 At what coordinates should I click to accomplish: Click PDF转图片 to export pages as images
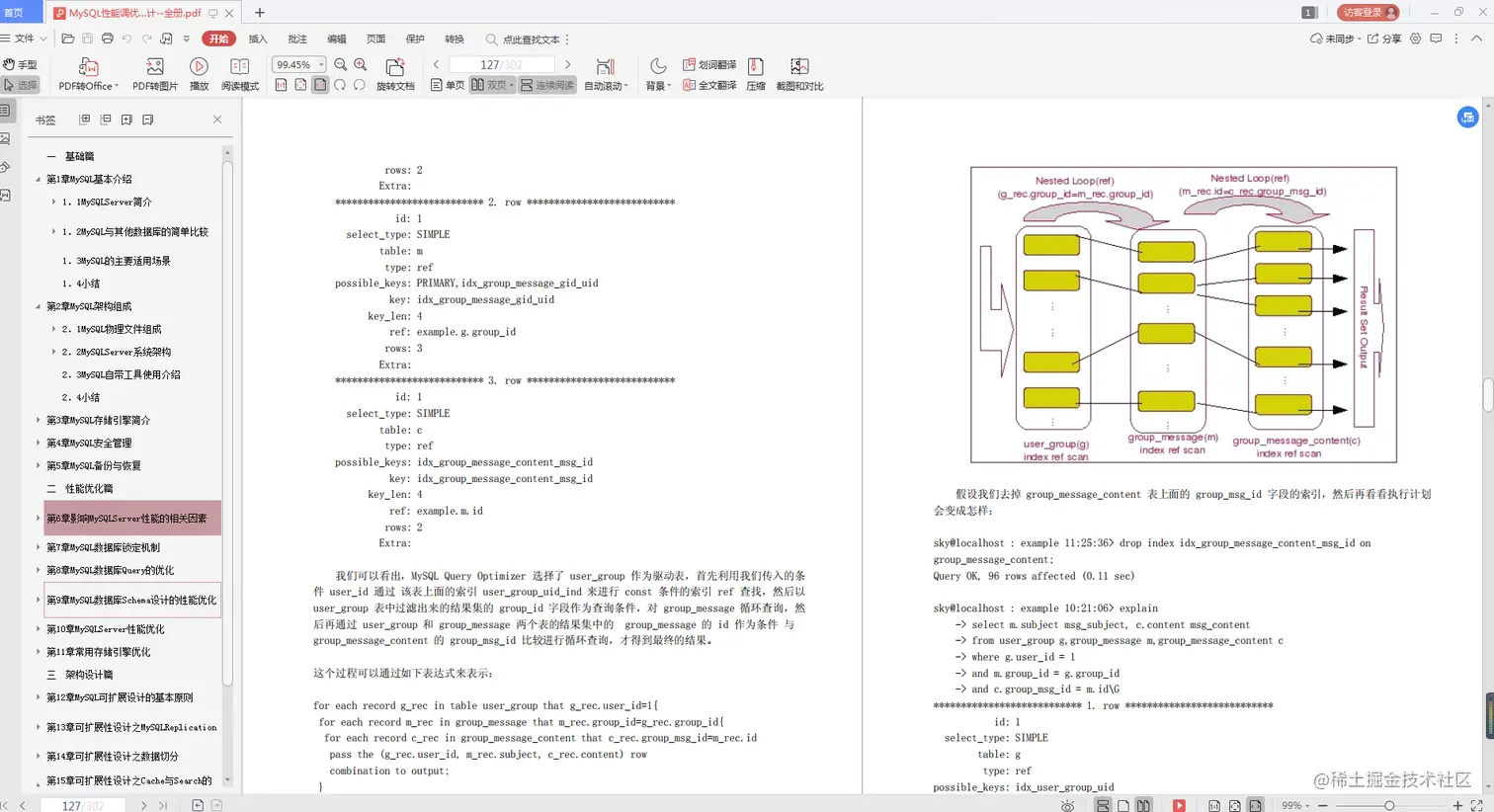(x=153, y=72)
